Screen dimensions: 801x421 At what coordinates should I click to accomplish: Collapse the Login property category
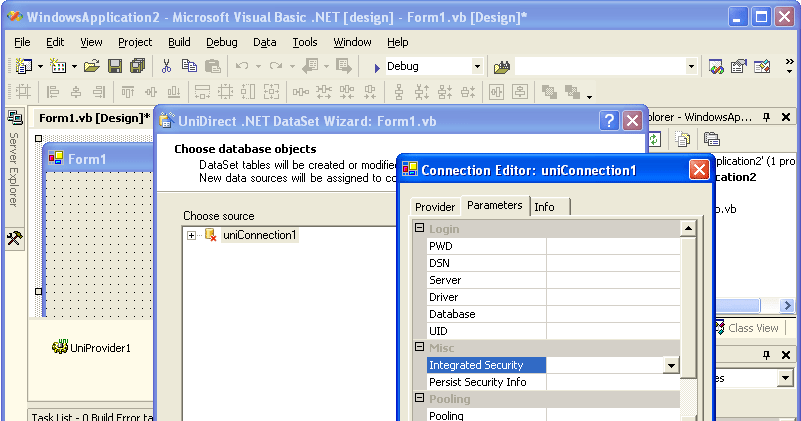(x=420, y=229)
